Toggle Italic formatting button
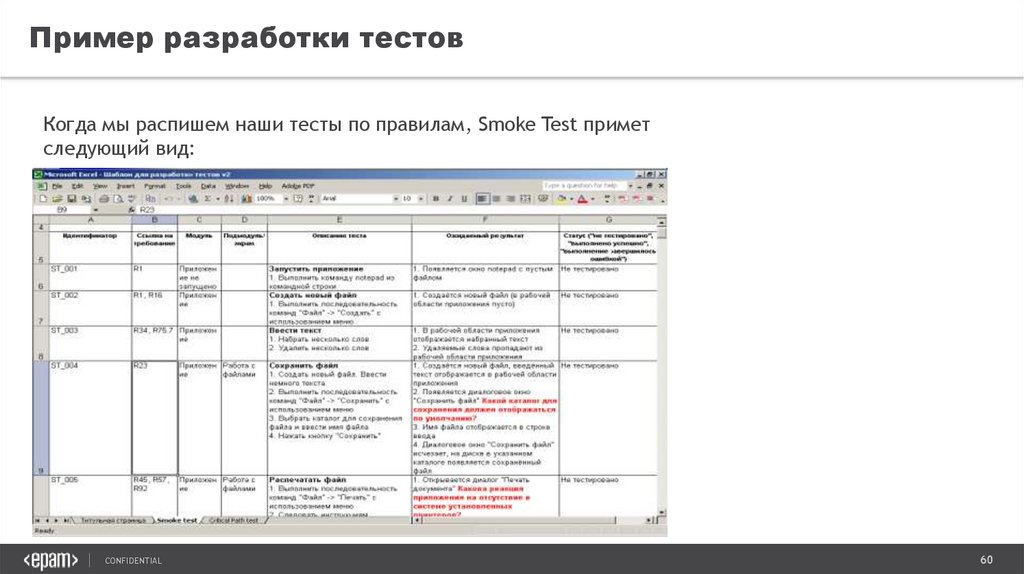Image resolution: width=1024 pixels, height=574 pixels. coord(450,199)
